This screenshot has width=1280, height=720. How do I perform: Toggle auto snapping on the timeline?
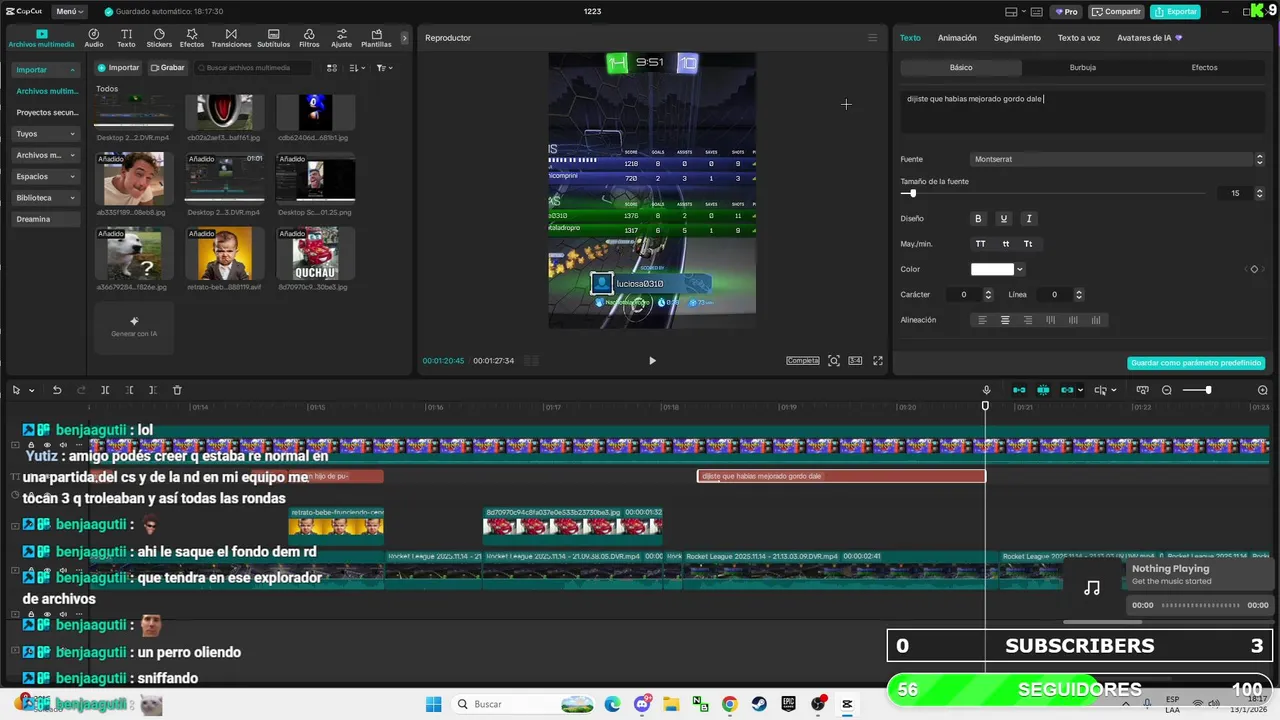point(1043,390)
